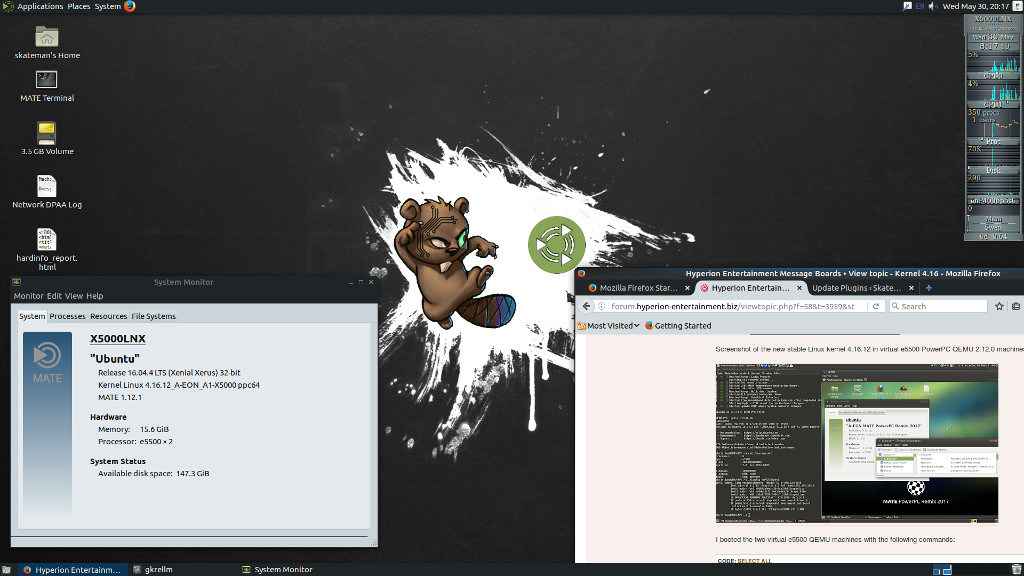1024x576 pixels.
Task: Close the Hyperion Entertainment tab
Action: coord(799,288)
